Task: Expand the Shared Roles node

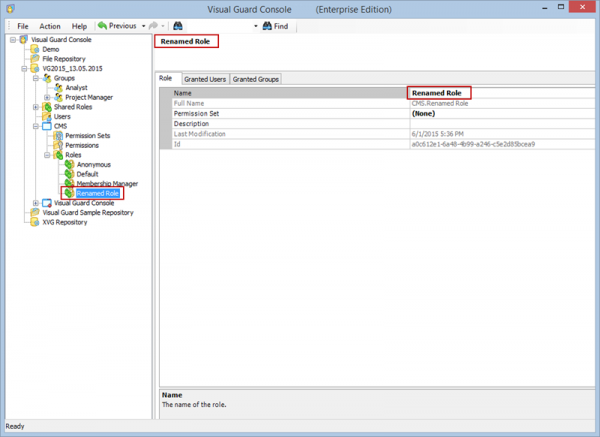Action: point(36,107)
